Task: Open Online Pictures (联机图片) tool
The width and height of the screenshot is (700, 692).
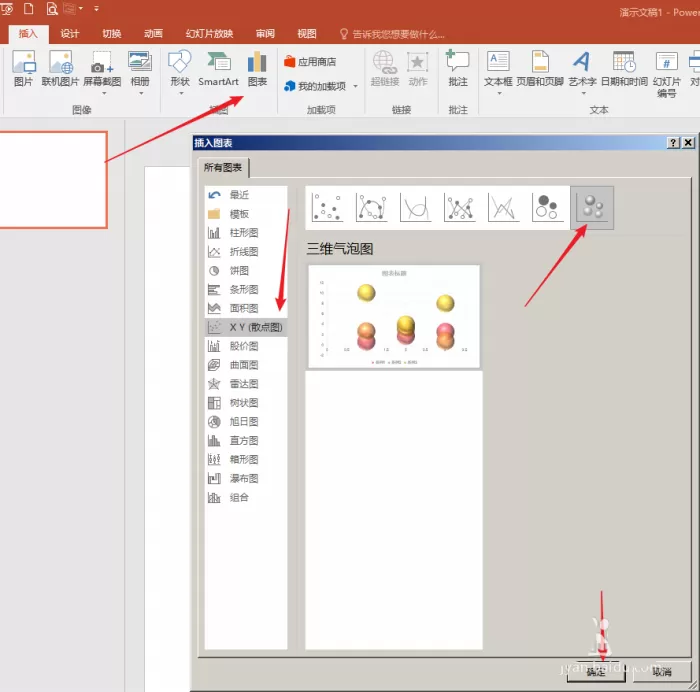Action: point(60,68)
